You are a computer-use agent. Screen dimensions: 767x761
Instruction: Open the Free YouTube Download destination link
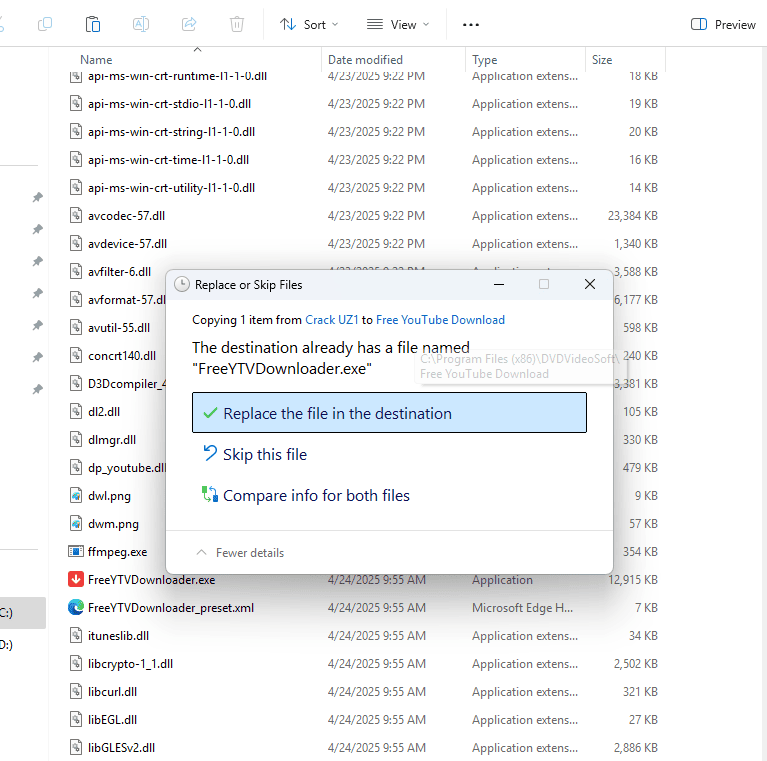pyautogui.click(x=440, y=320)
